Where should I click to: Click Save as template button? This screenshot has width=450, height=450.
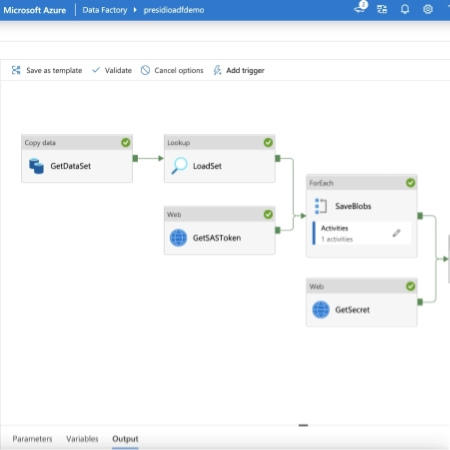[x=47, y=70]
